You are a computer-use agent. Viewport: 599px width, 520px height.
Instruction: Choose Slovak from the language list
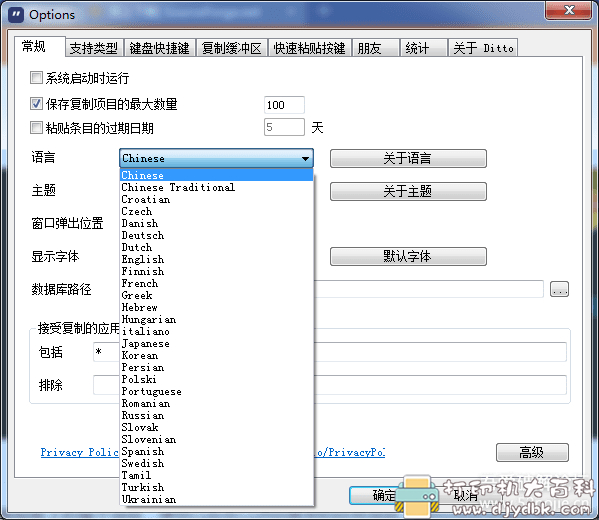coord(217,428)
